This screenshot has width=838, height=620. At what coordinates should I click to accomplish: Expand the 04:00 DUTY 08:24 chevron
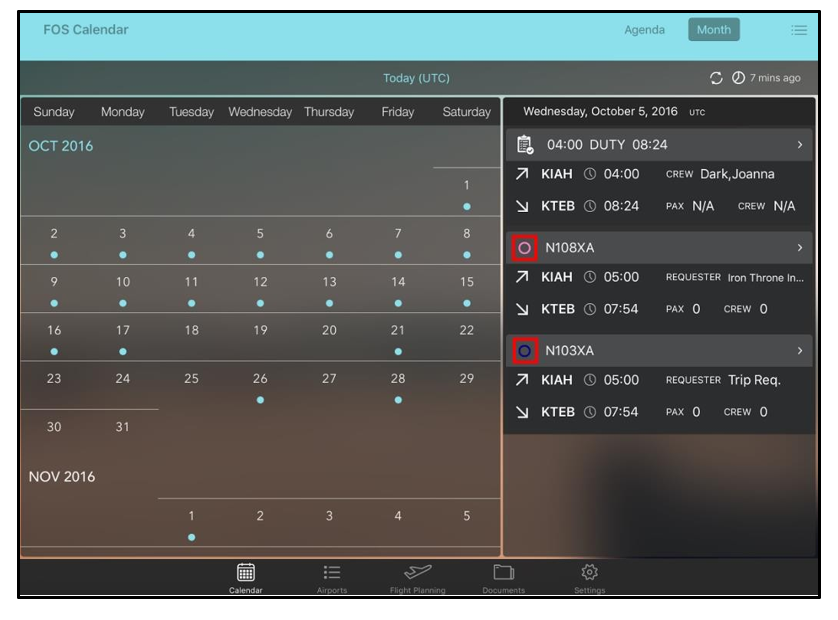(x=799, y=145)
